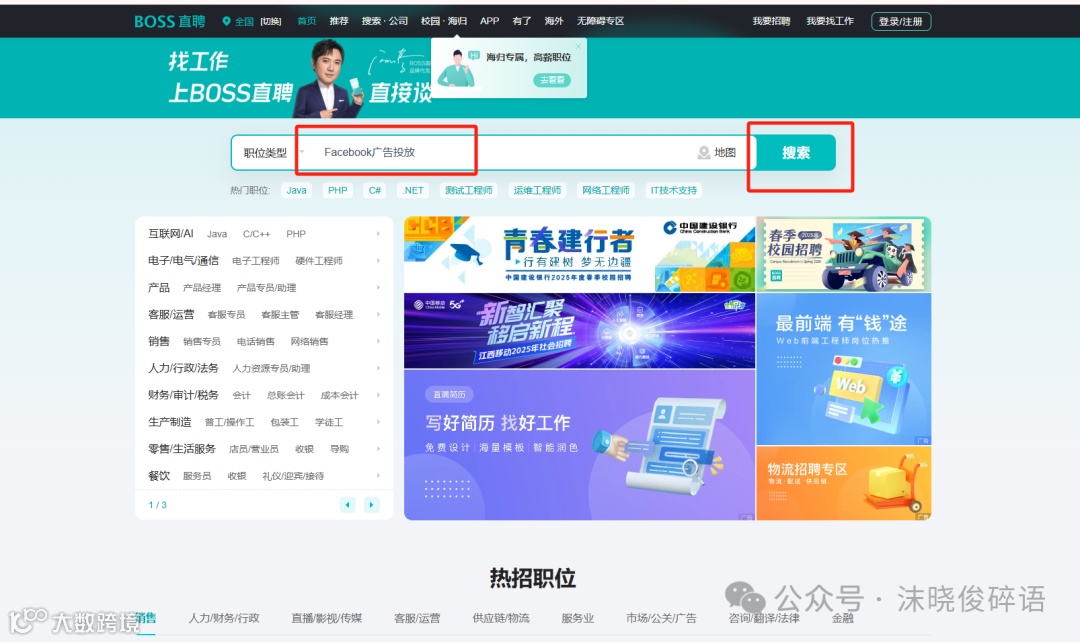
Task: Expand the 销售 category arrow
Action: click(x=378, y=342)
